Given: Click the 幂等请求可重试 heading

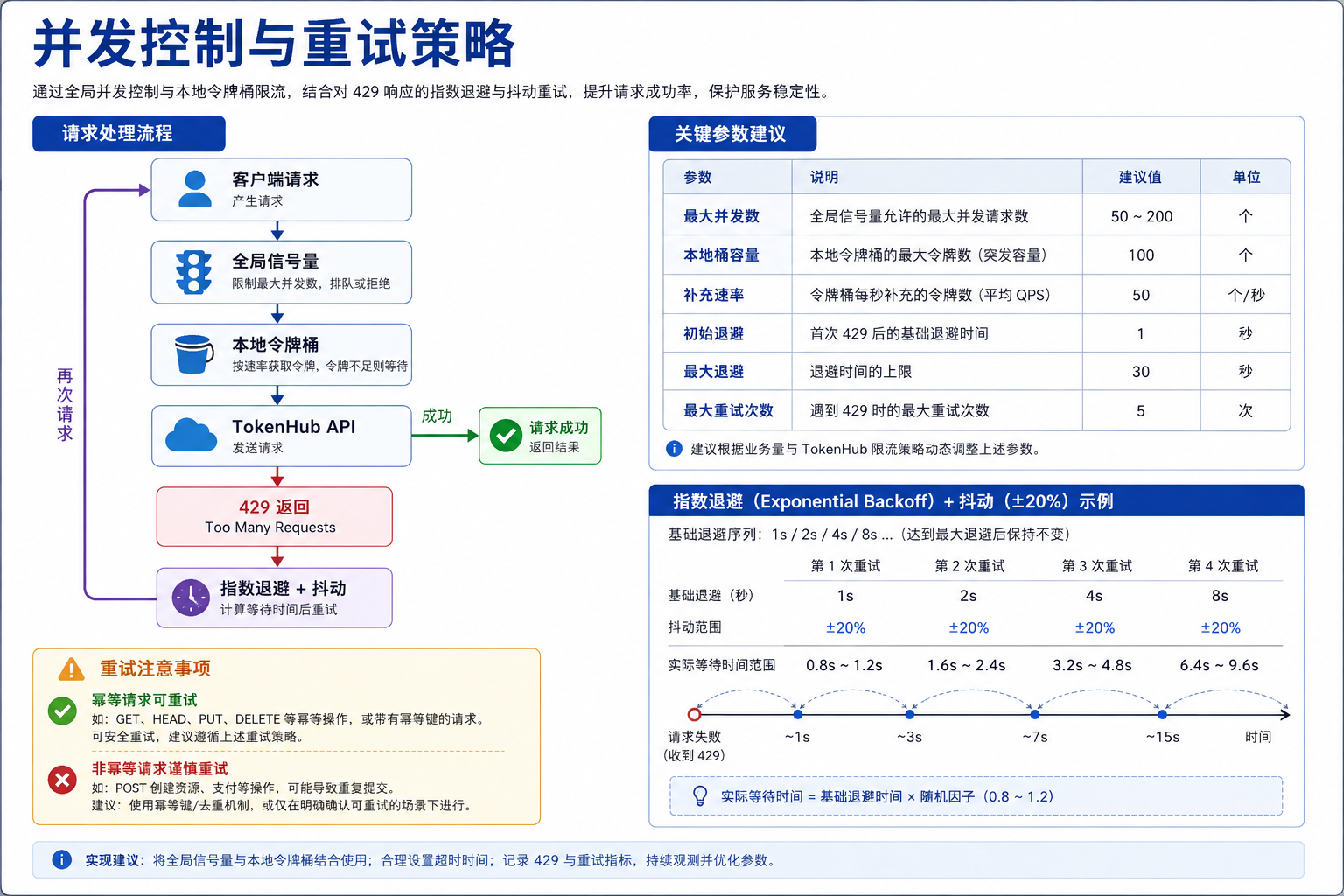Looking at the screenshot, I should coord(144,700).
